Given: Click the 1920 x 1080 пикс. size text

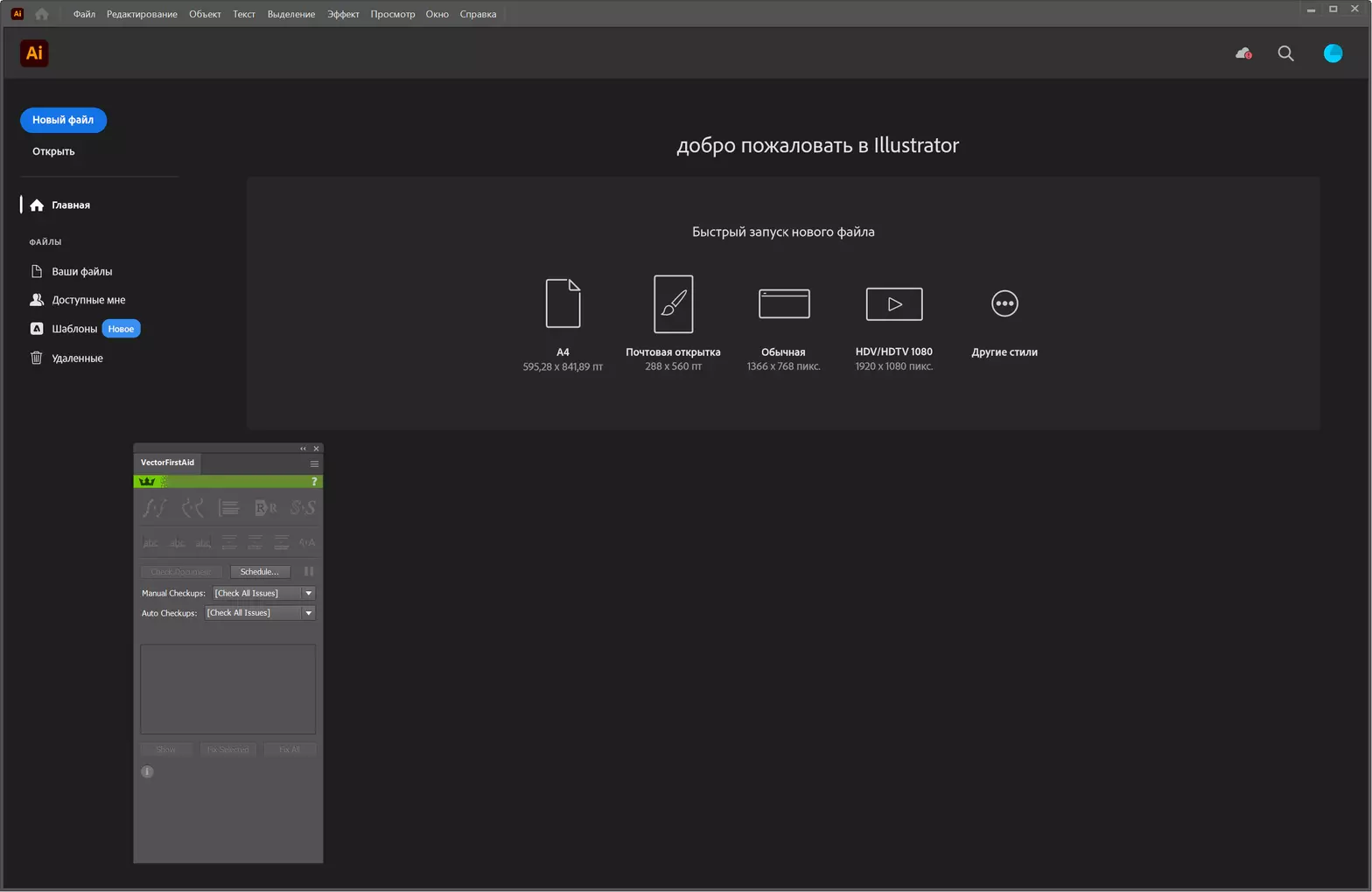Looking at the screenshot, I should (894, 367).
